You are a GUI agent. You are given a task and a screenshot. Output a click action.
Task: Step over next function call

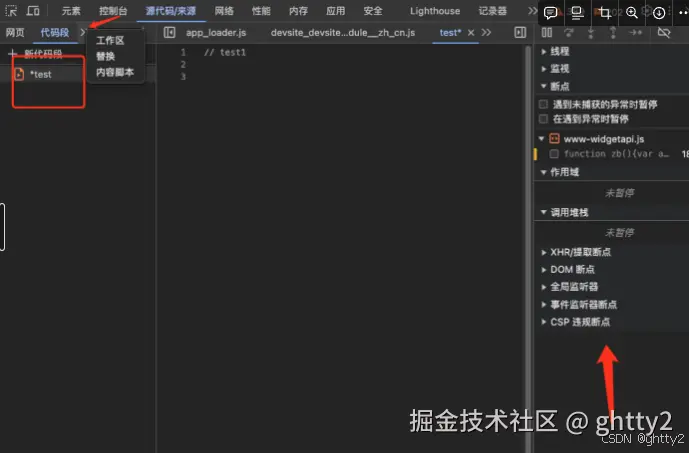[x=569, y=33]
